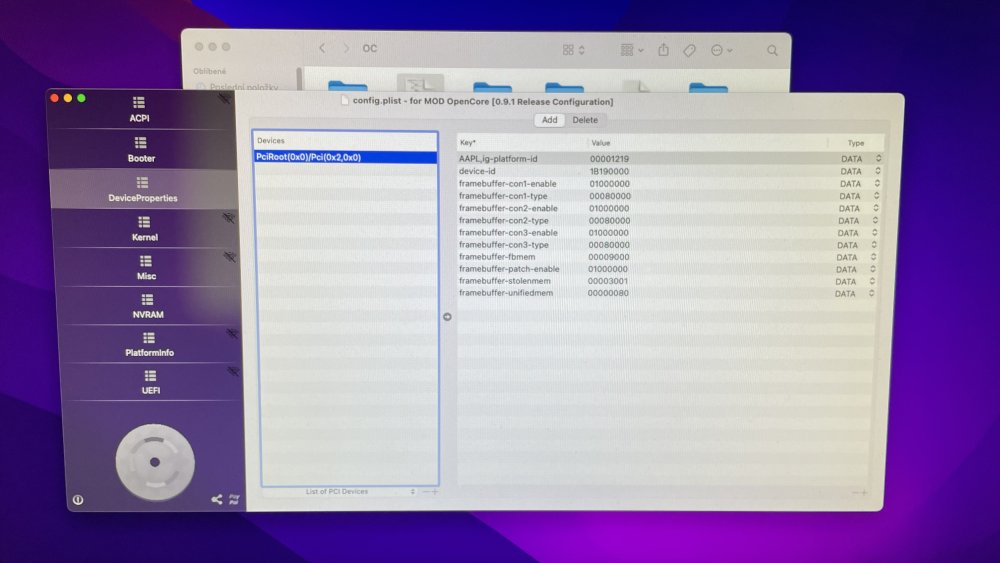
Task: Click value 00009000 for framebuffer-fbmem
Action: click(x=608, y=257)
